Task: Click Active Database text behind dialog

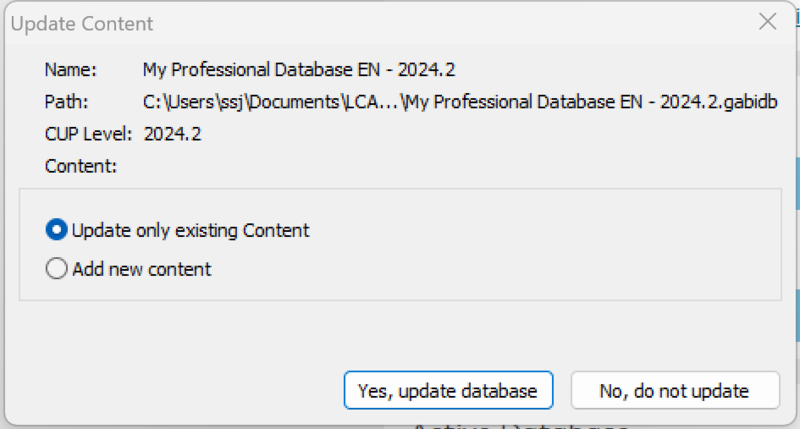Action: click(x=520, y=424)
